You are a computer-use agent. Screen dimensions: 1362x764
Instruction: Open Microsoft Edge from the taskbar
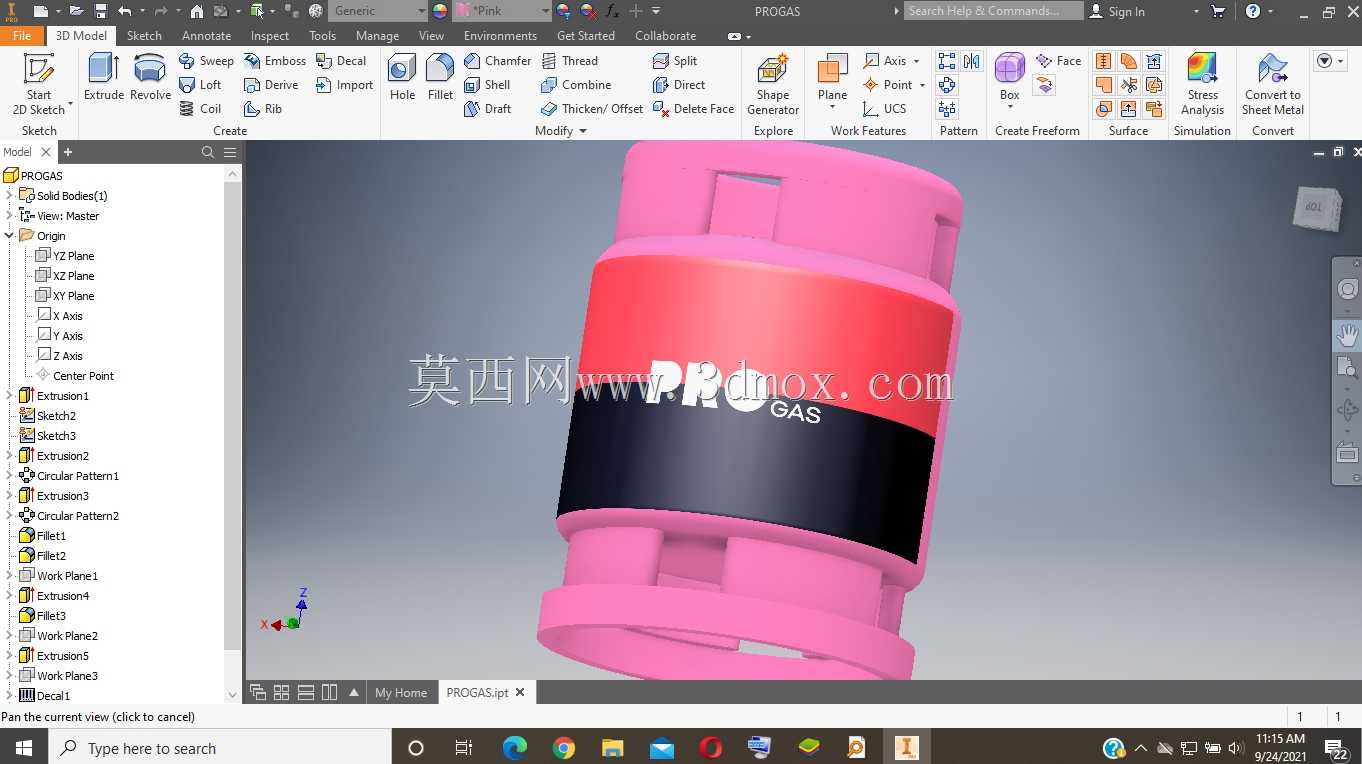pos(515,748)
